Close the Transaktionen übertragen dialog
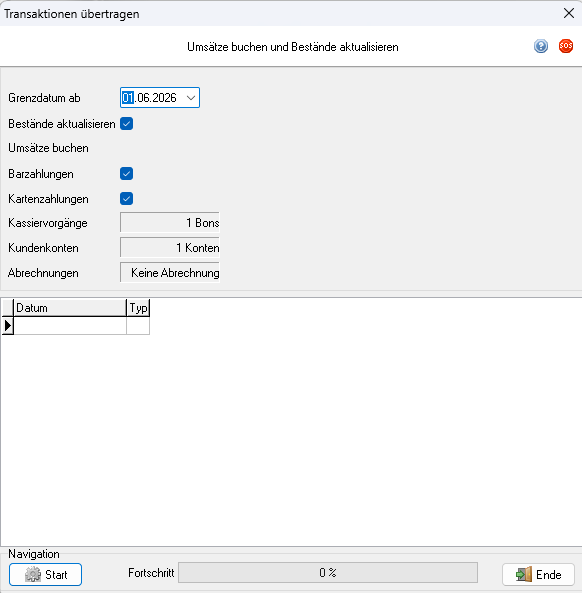This screenshot has width=582, height=593. tap(568, 13)
